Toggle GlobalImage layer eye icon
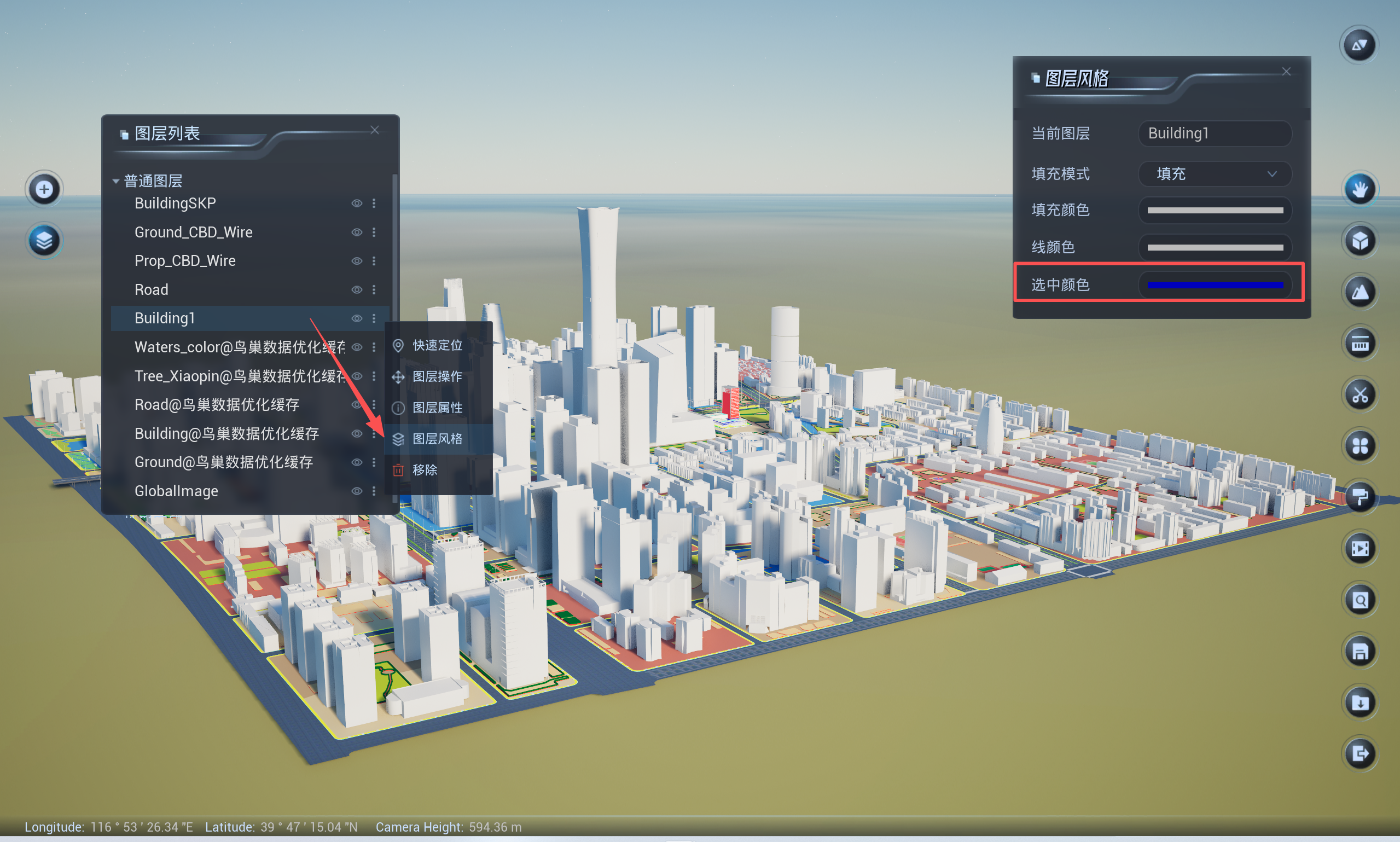This screenshot has width=1400, height=842. [357, 491]
